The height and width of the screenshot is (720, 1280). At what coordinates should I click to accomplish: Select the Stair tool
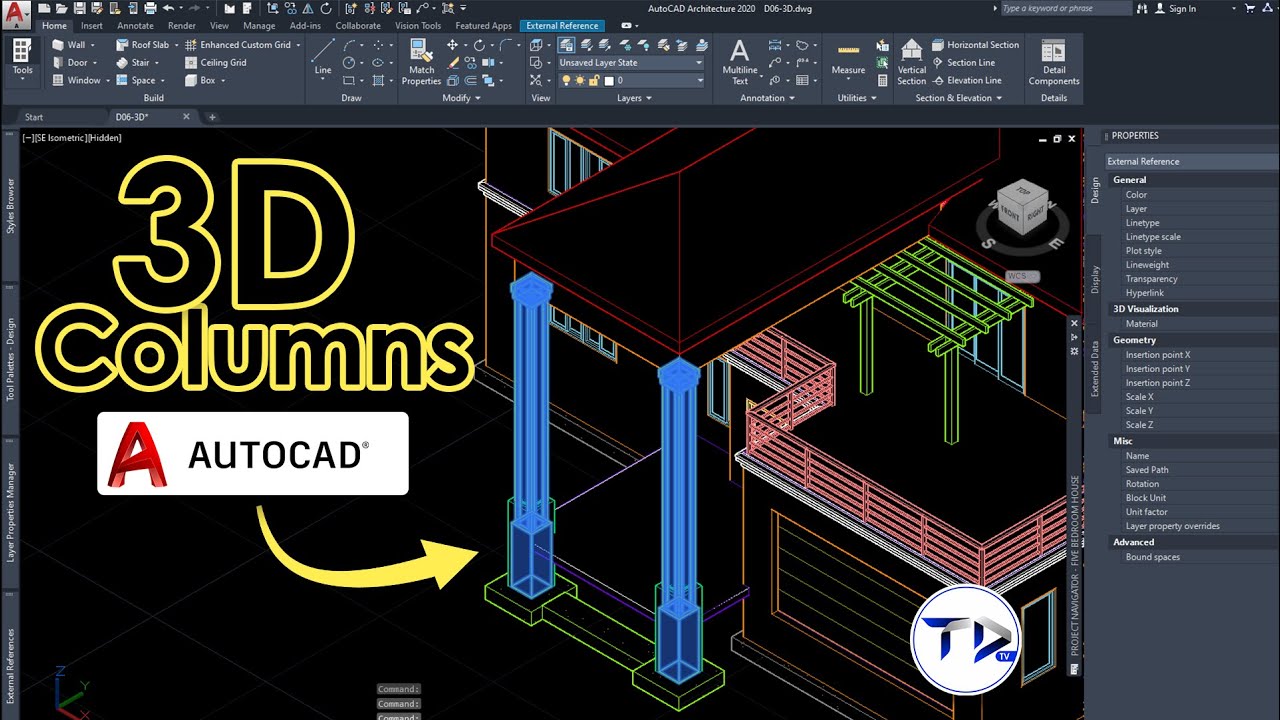[x=132, y=63]
